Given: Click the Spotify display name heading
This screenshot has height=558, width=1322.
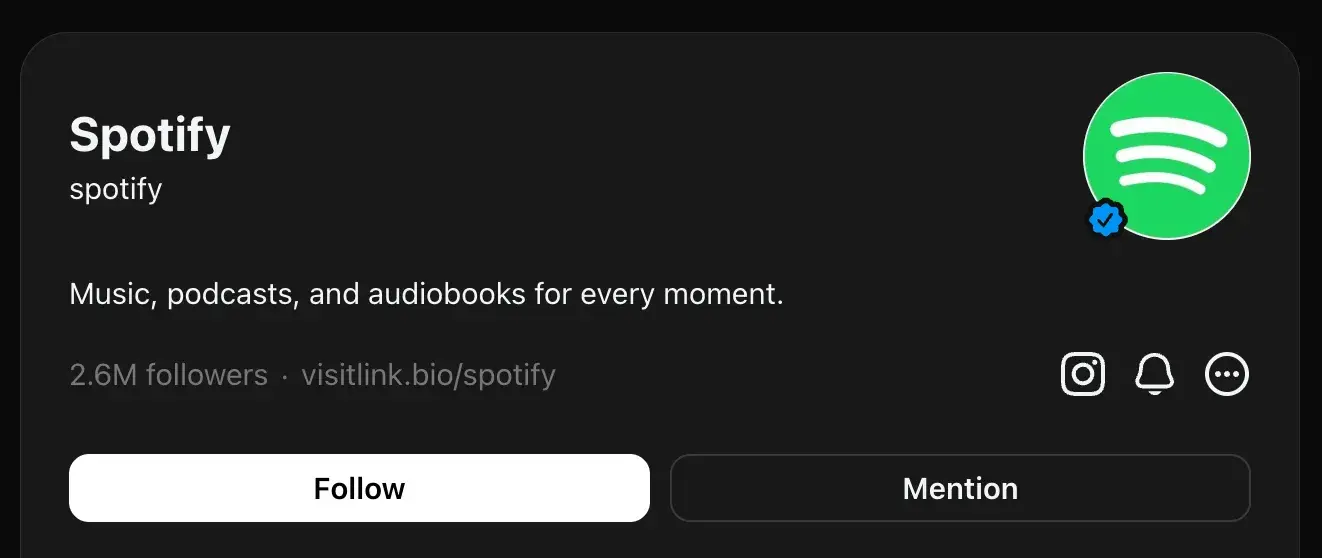Looking at the screenshot, I should (150, 135).
